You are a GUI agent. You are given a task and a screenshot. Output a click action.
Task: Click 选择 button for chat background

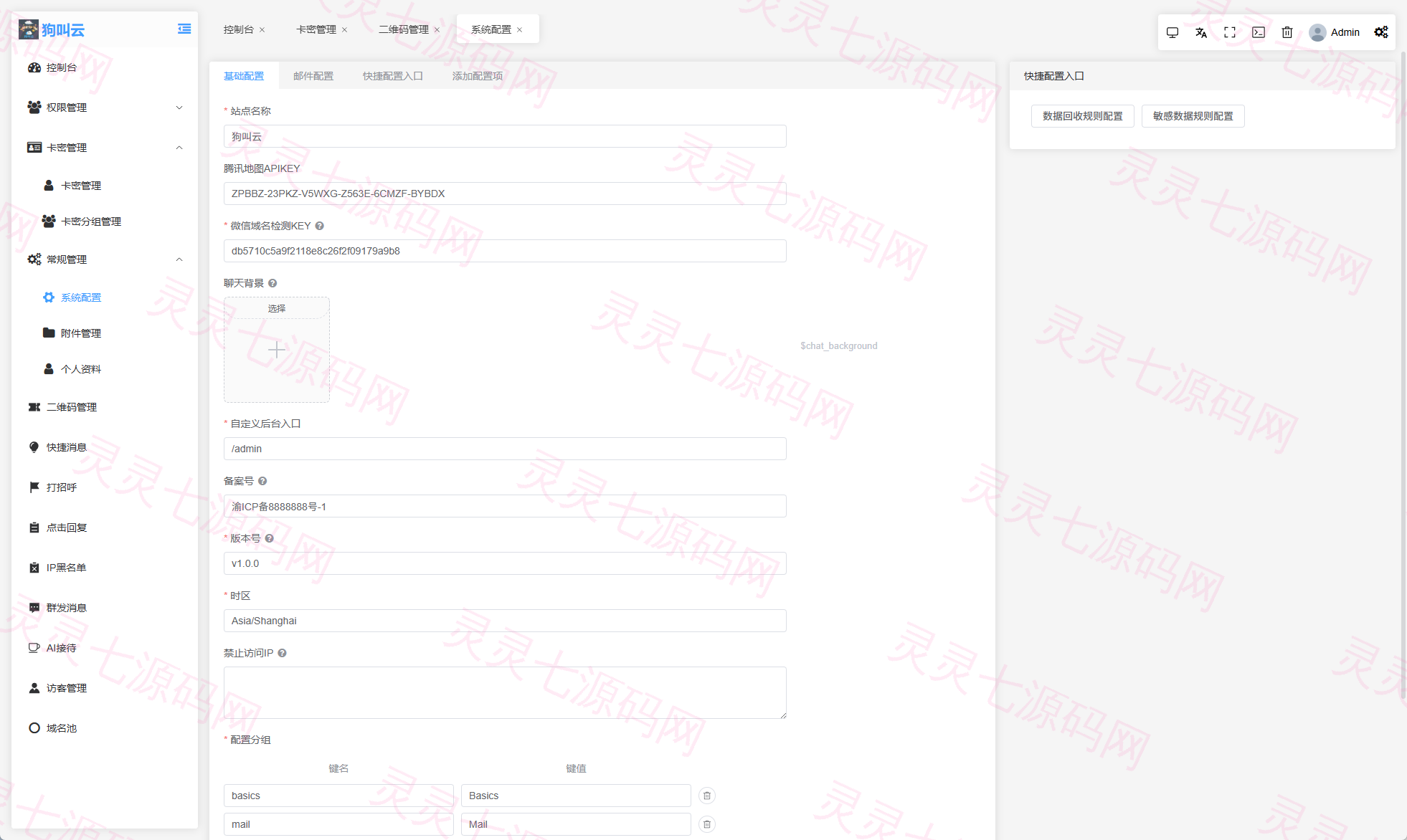point(277,308)
